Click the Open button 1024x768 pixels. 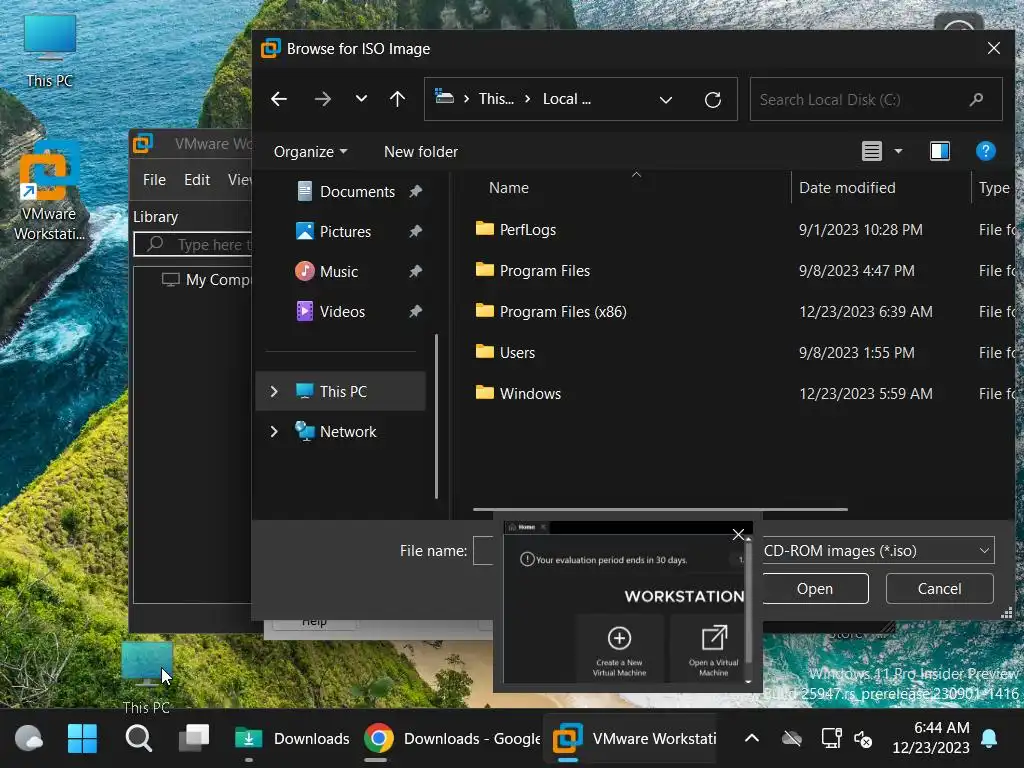(815, 588)
